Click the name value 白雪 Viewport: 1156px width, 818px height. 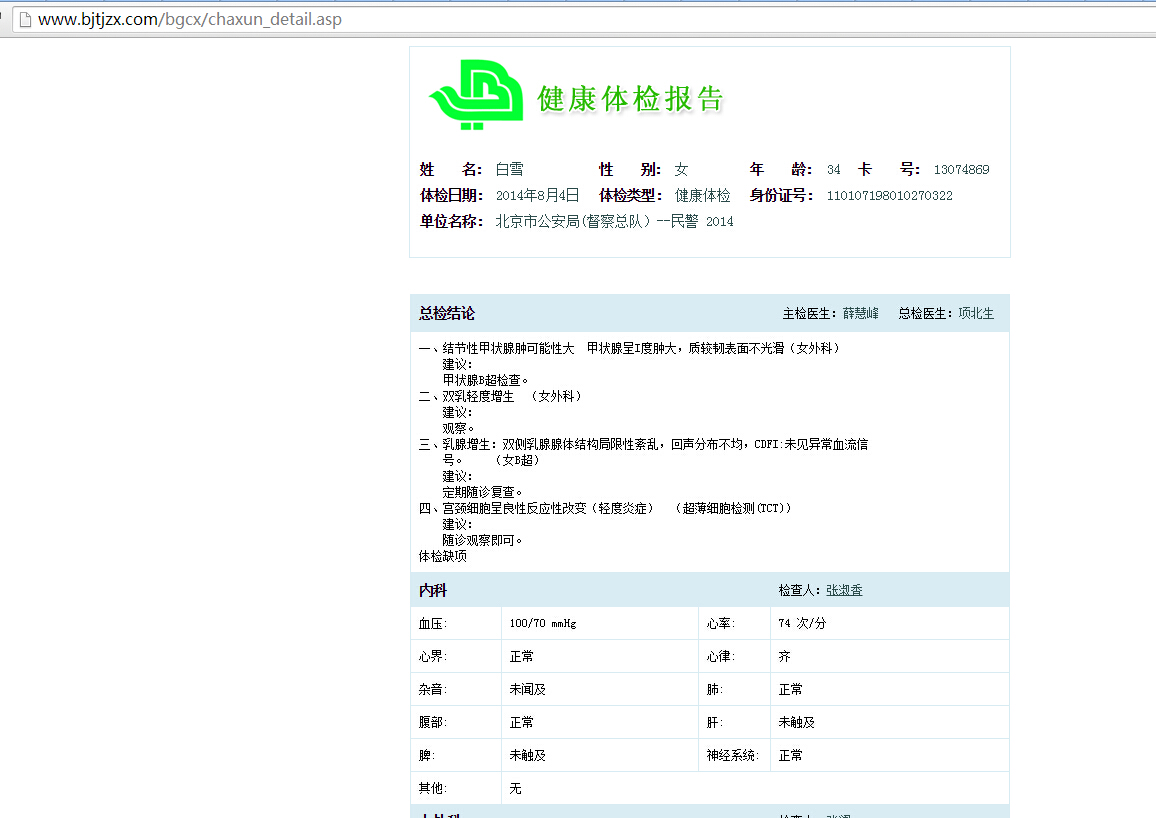pyautogui.click(x=509, y=169)
